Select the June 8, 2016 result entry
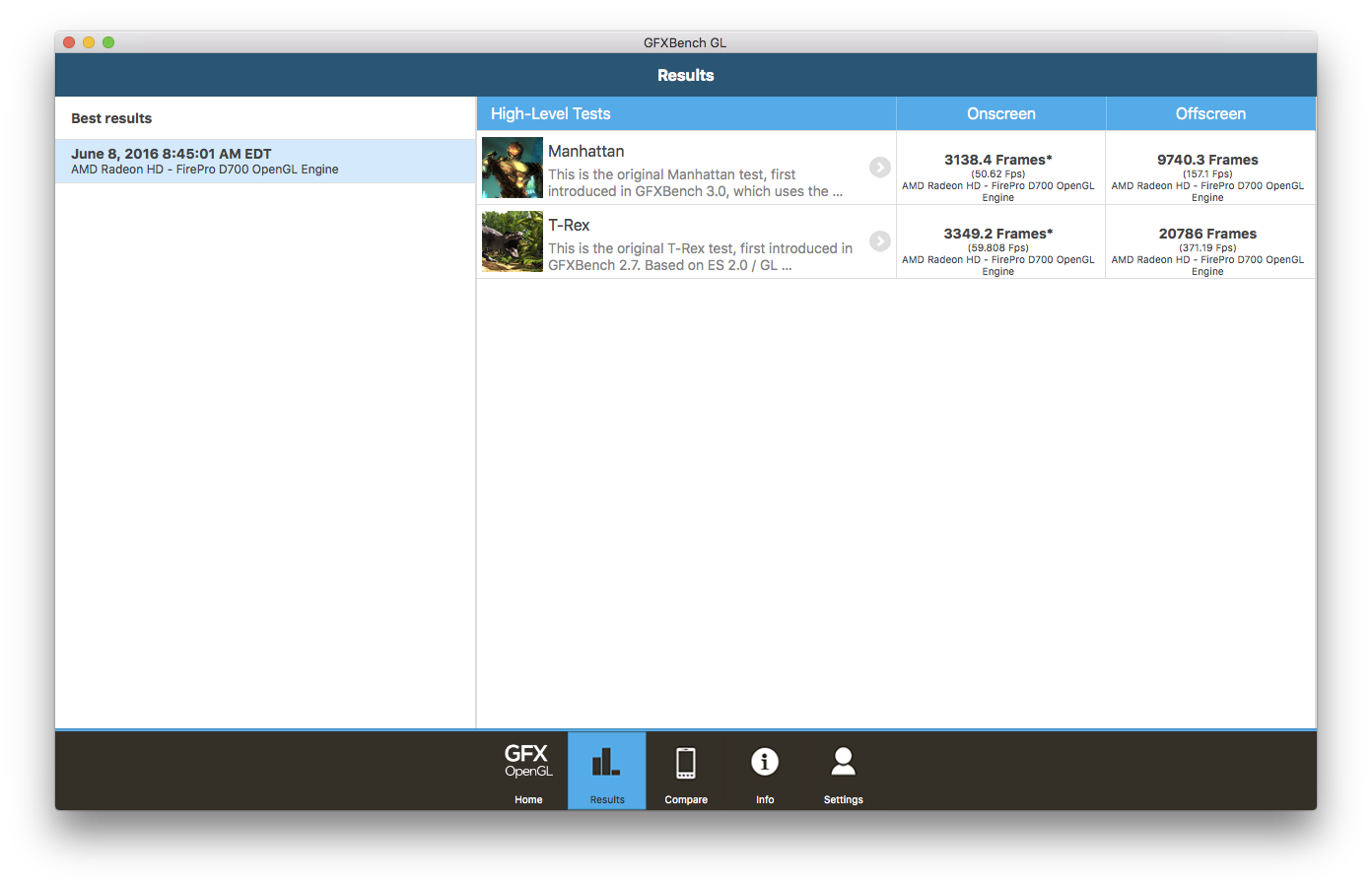The height and width of the screenshot is (889, 1372). [265, 162]
